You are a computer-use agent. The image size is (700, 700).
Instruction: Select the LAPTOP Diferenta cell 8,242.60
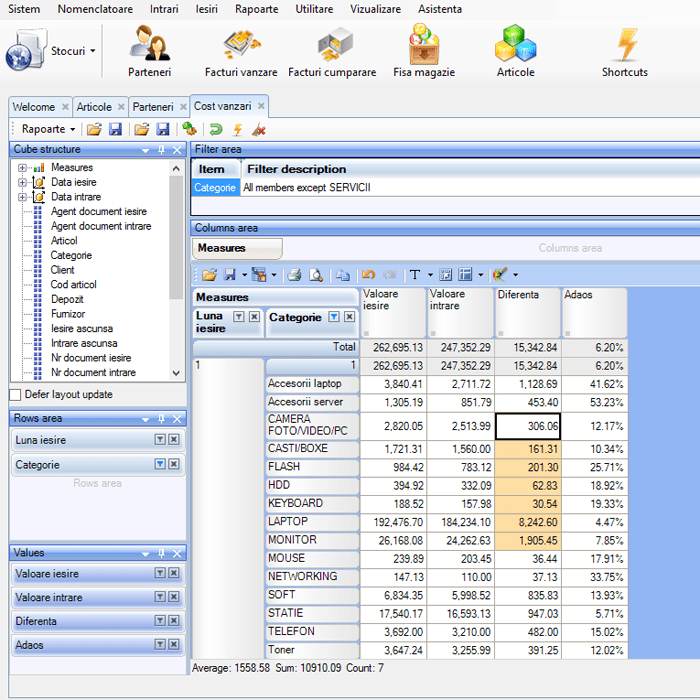[x=528, y=522]
